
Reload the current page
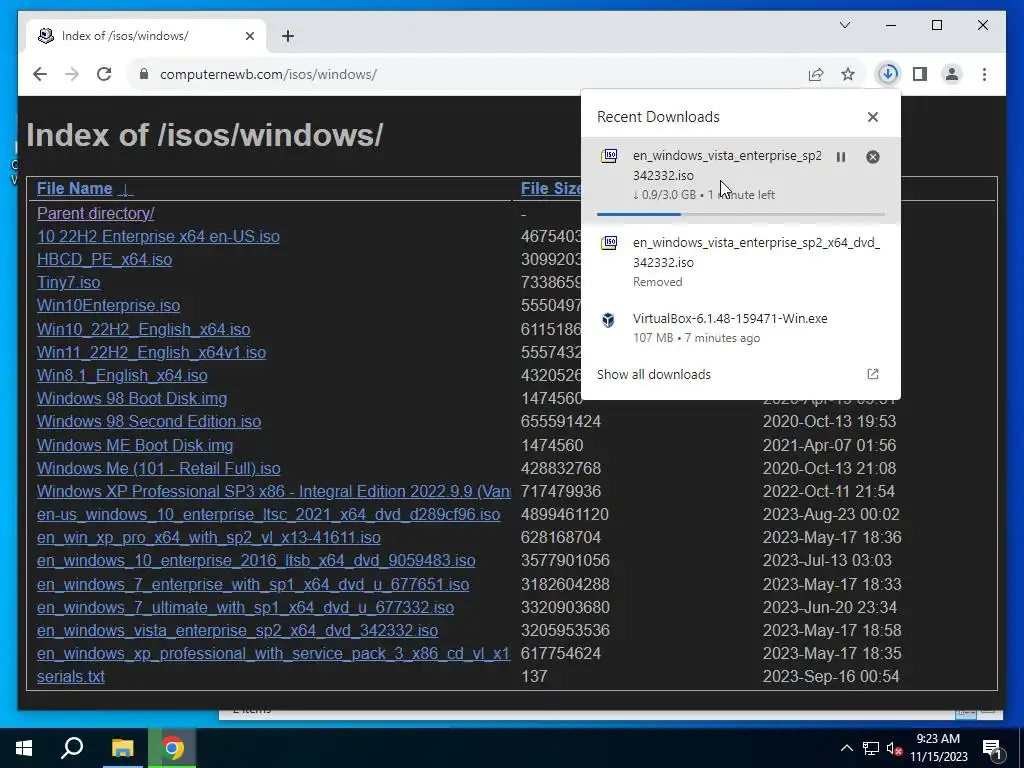pyautogui.click(x=104, y=74)
